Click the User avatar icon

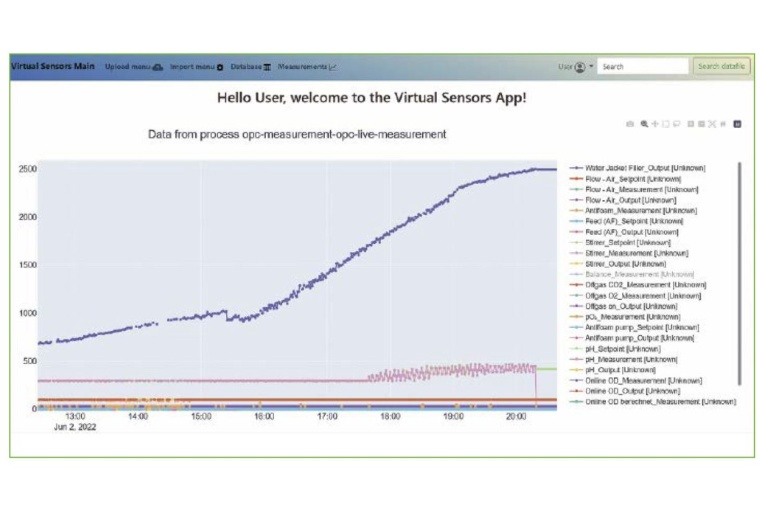[580, 67]
